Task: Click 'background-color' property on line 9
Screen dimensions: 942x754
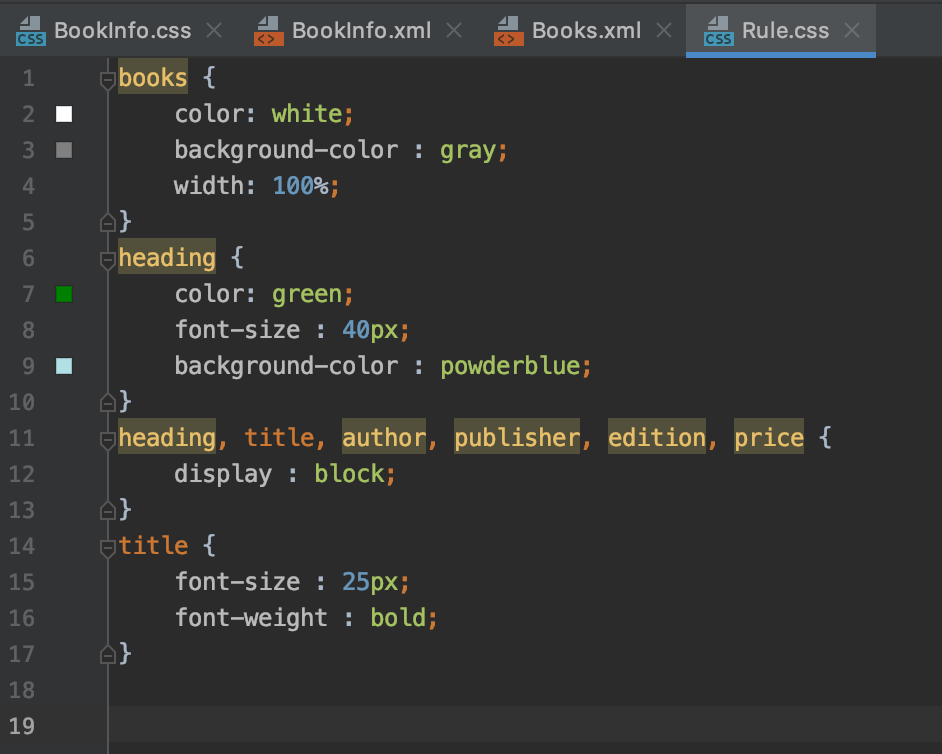Action: tap(286, 366)
